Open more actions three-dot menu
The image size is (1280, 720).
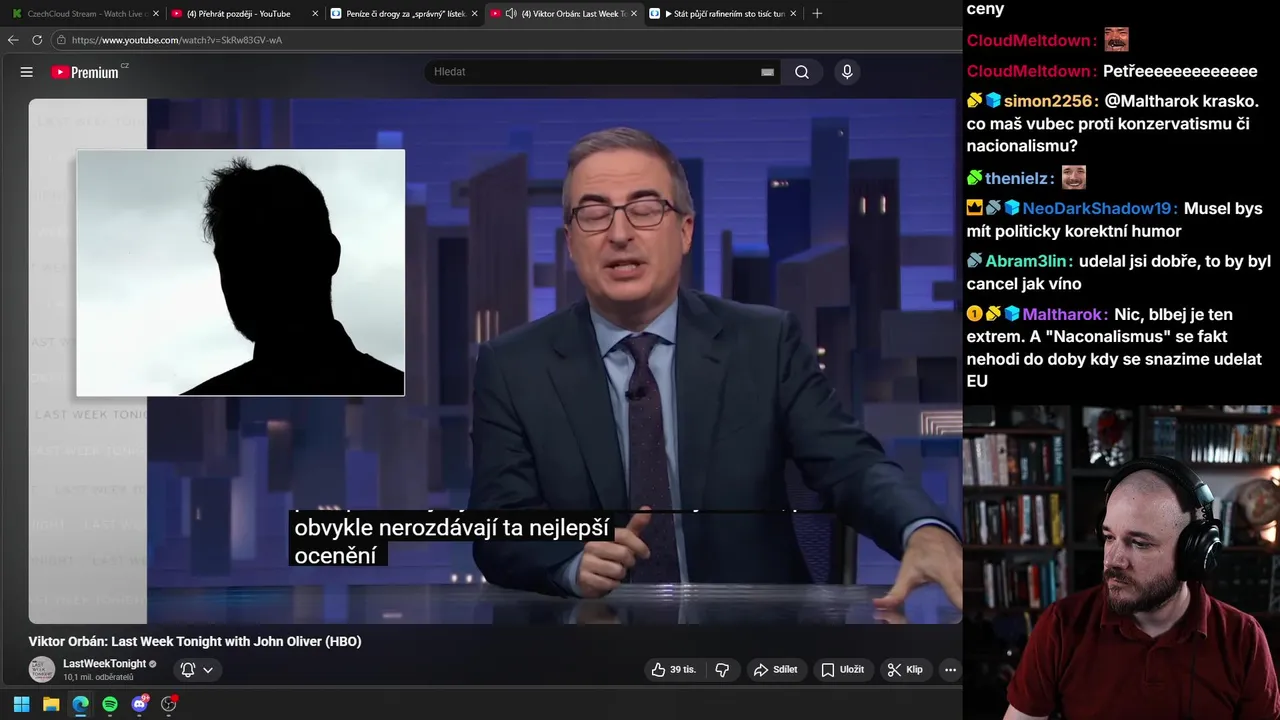(950, 670)
